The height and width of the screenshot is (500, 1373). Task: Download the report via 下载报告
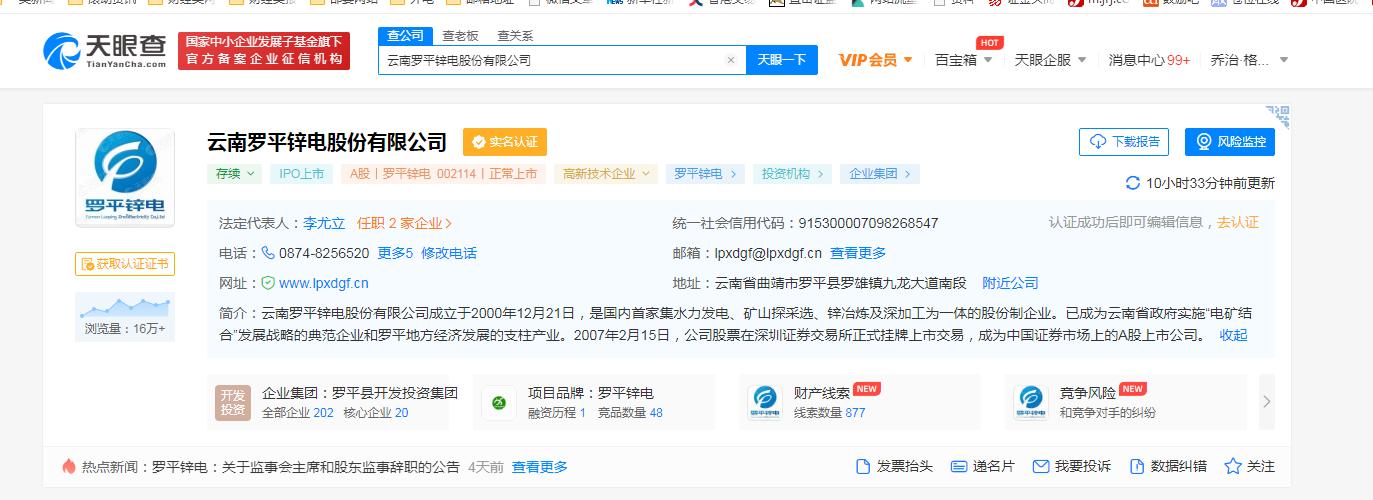pos(1124,142)
